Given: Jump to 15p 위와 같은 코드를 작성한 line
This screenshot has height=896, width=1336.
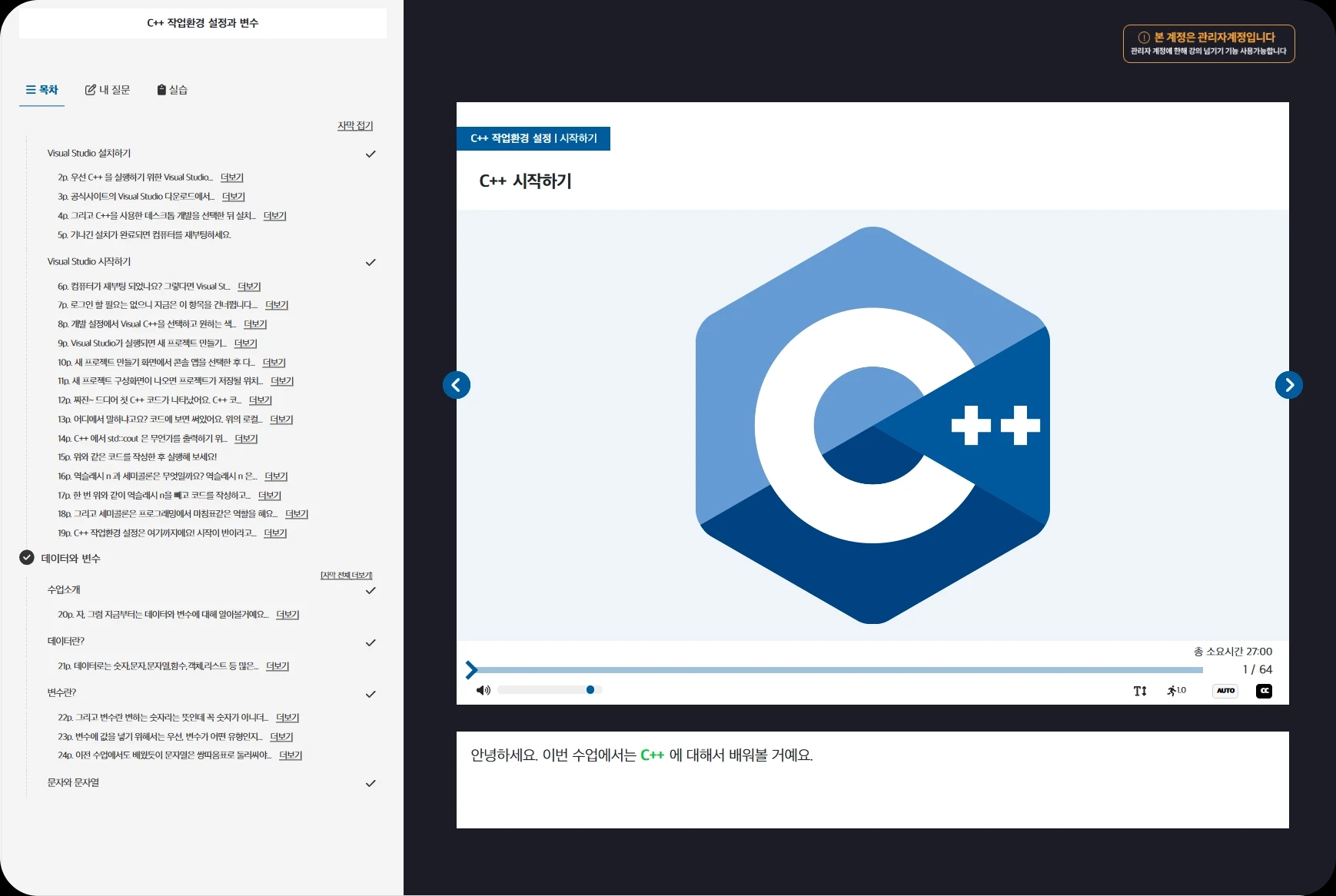Looking at the screenshot, I should click(x=138, y=457).
